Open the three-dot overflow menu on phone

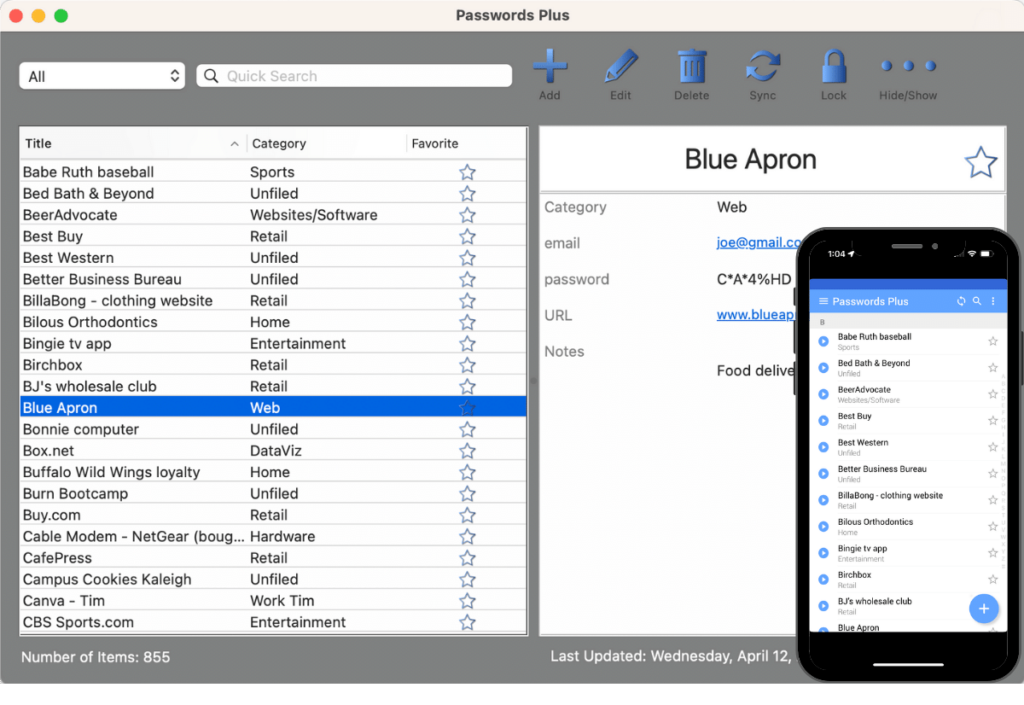click(x=993, y=301)
